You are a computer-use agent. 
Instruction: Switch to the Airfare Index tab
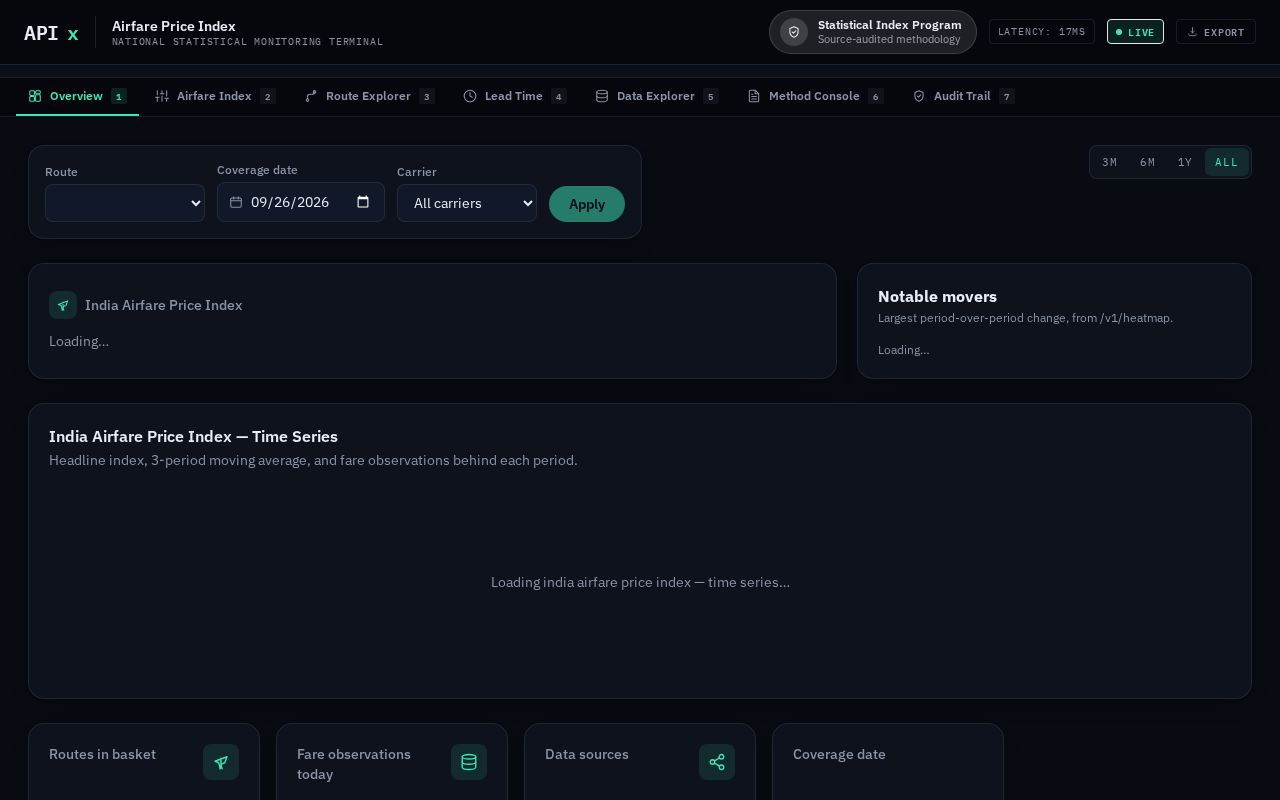point(215,96)
